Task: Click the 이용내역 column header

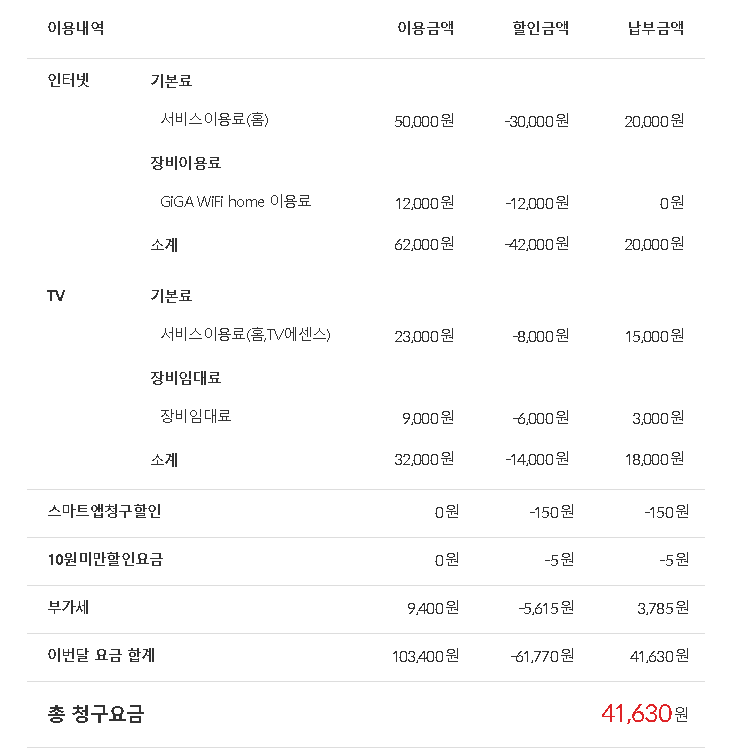Action: coord(75,28)
